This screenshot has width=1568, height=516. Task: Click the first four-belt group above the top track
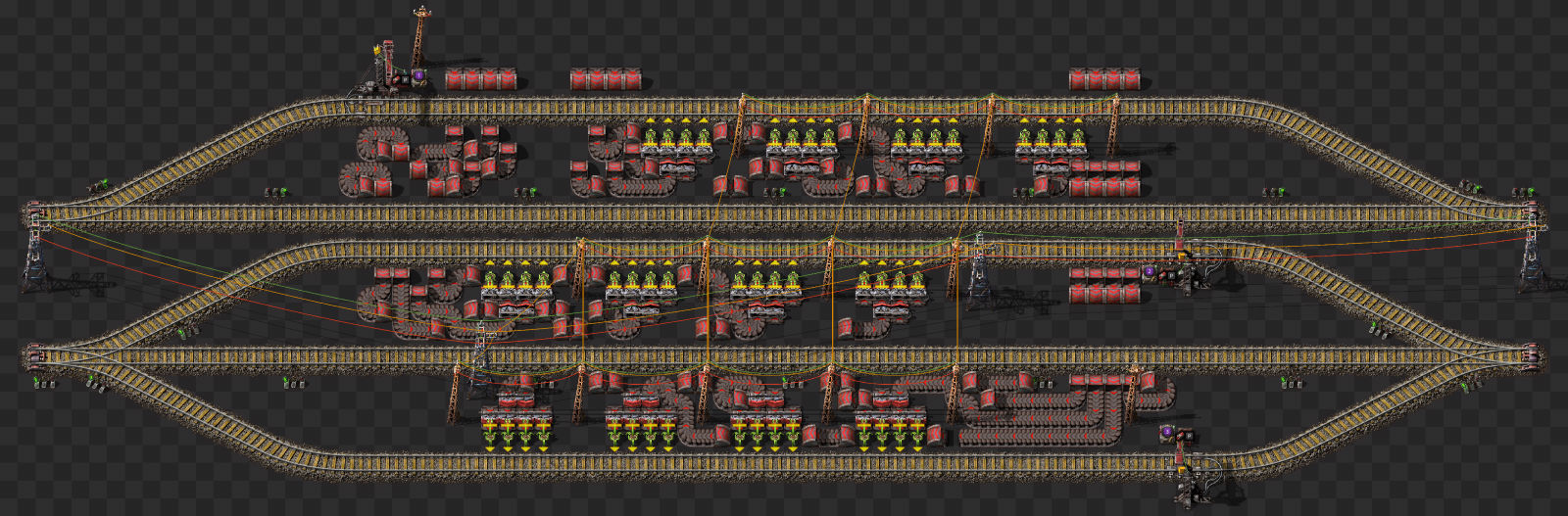tap(480, 79)
